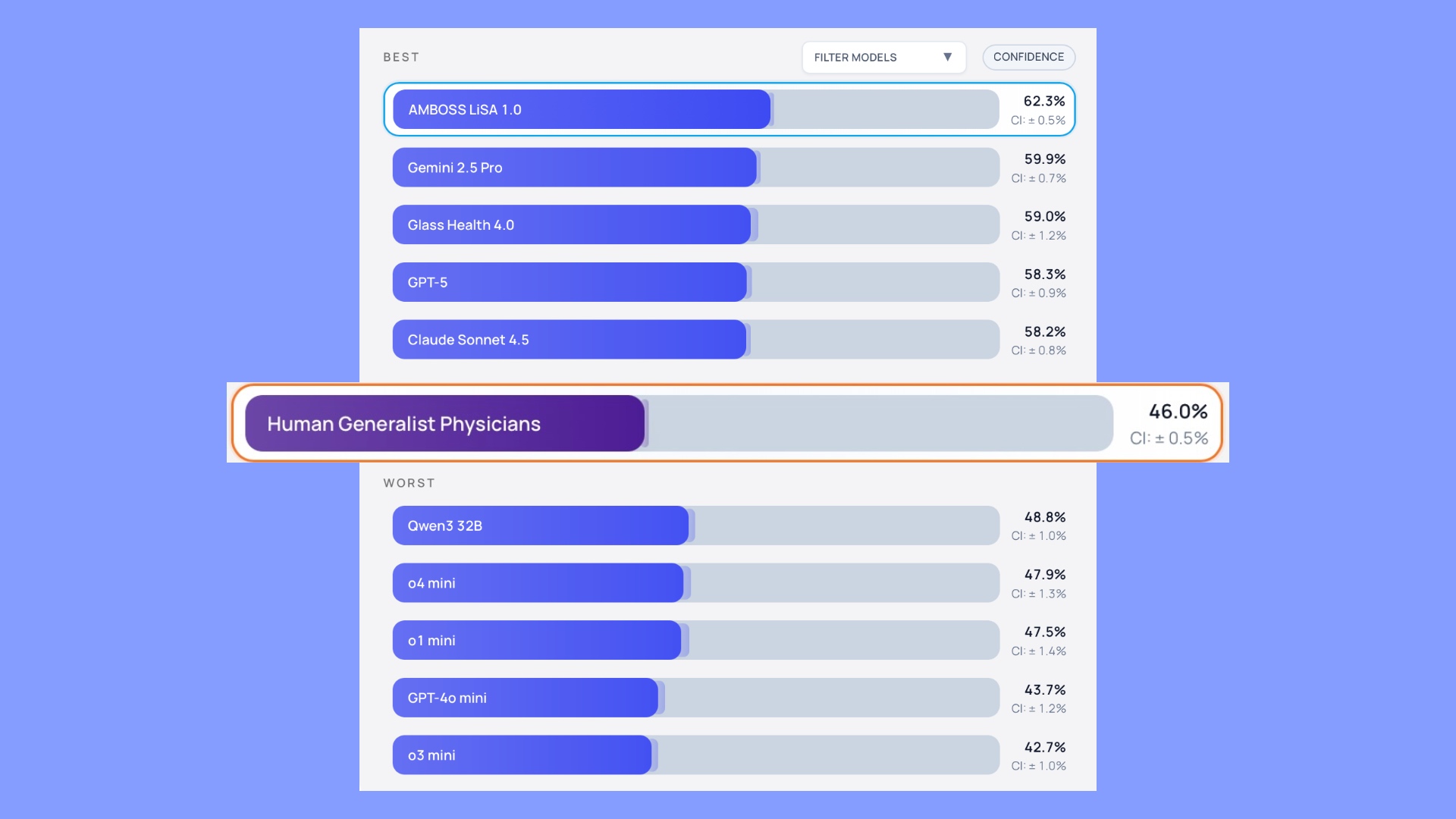Click the Gemini 2.5 Pro bar
Viewport: 1456px width, 819px height.
(x=574, y=168)
